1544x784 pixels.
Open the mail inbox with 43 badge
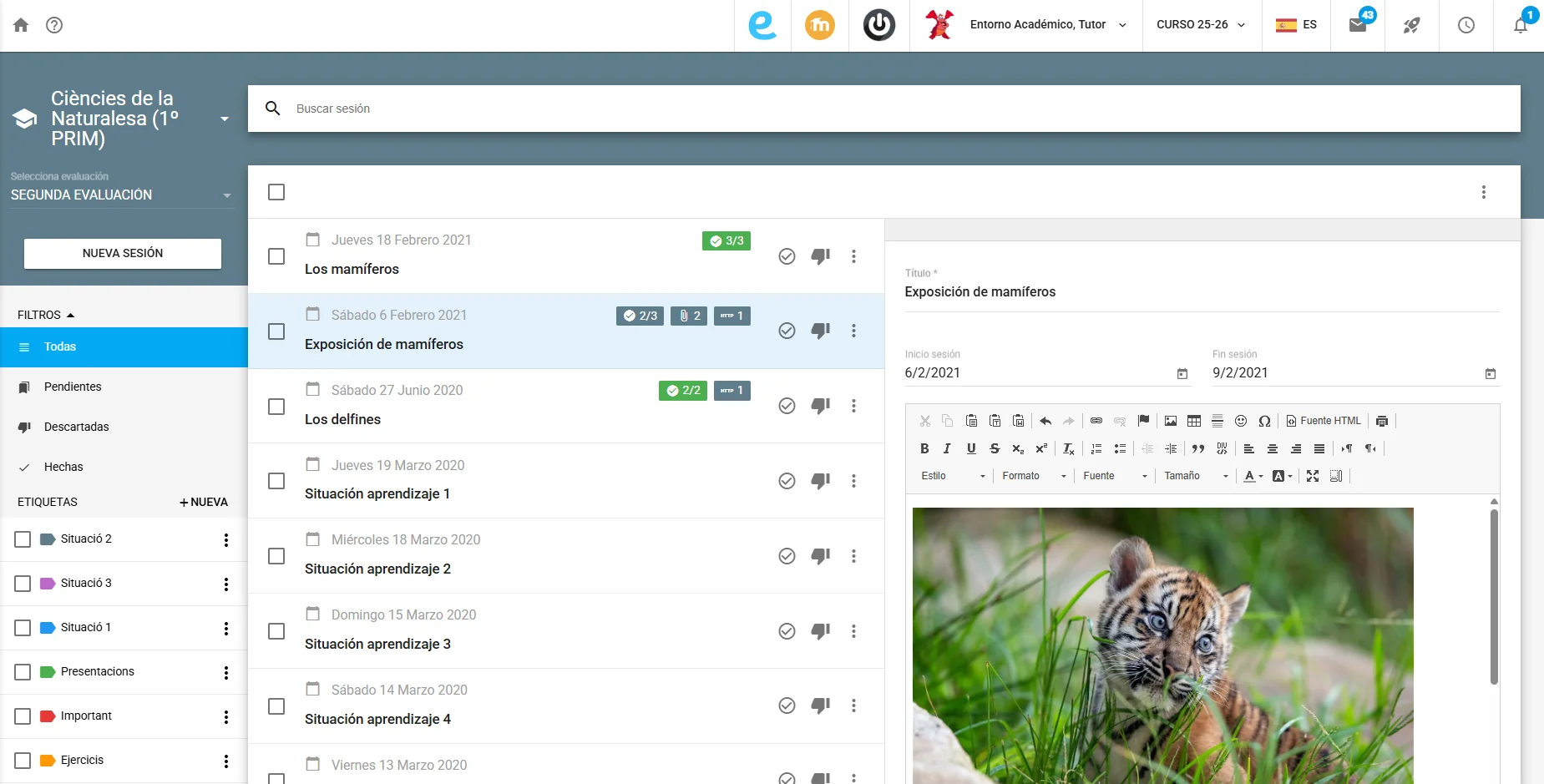click(x=1358, y=25)
